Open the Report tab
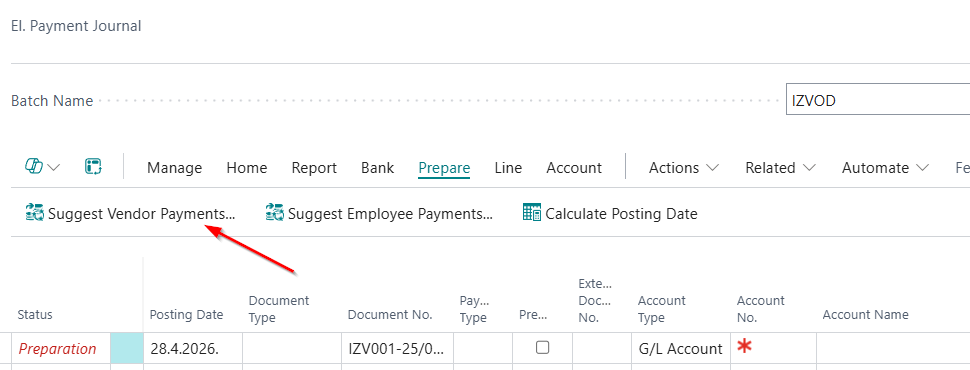The height and width of the screenshot is (370, 970). pos(314,168)
